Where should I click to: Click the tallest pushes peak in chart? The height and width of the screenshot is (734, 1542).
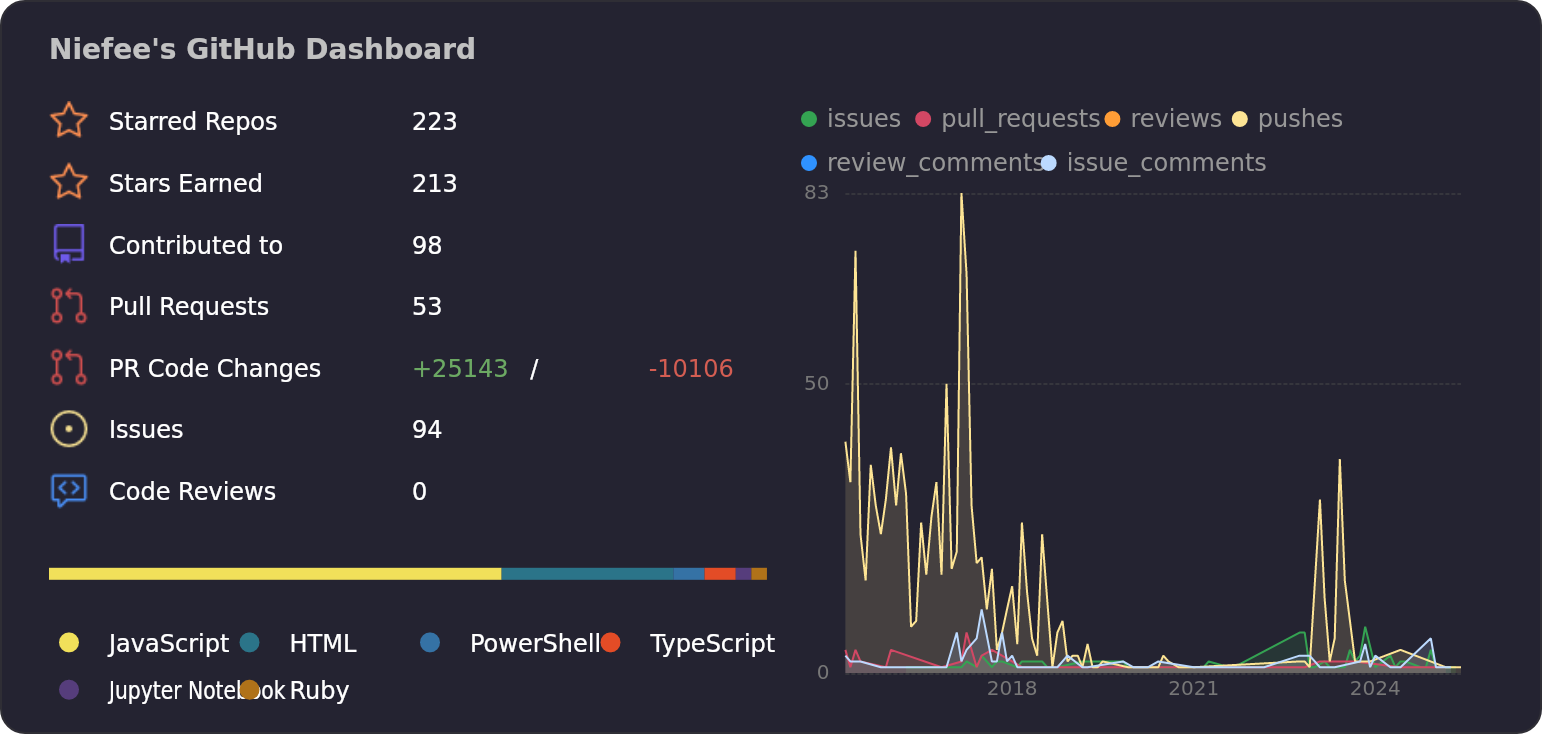tap(961, 196)
